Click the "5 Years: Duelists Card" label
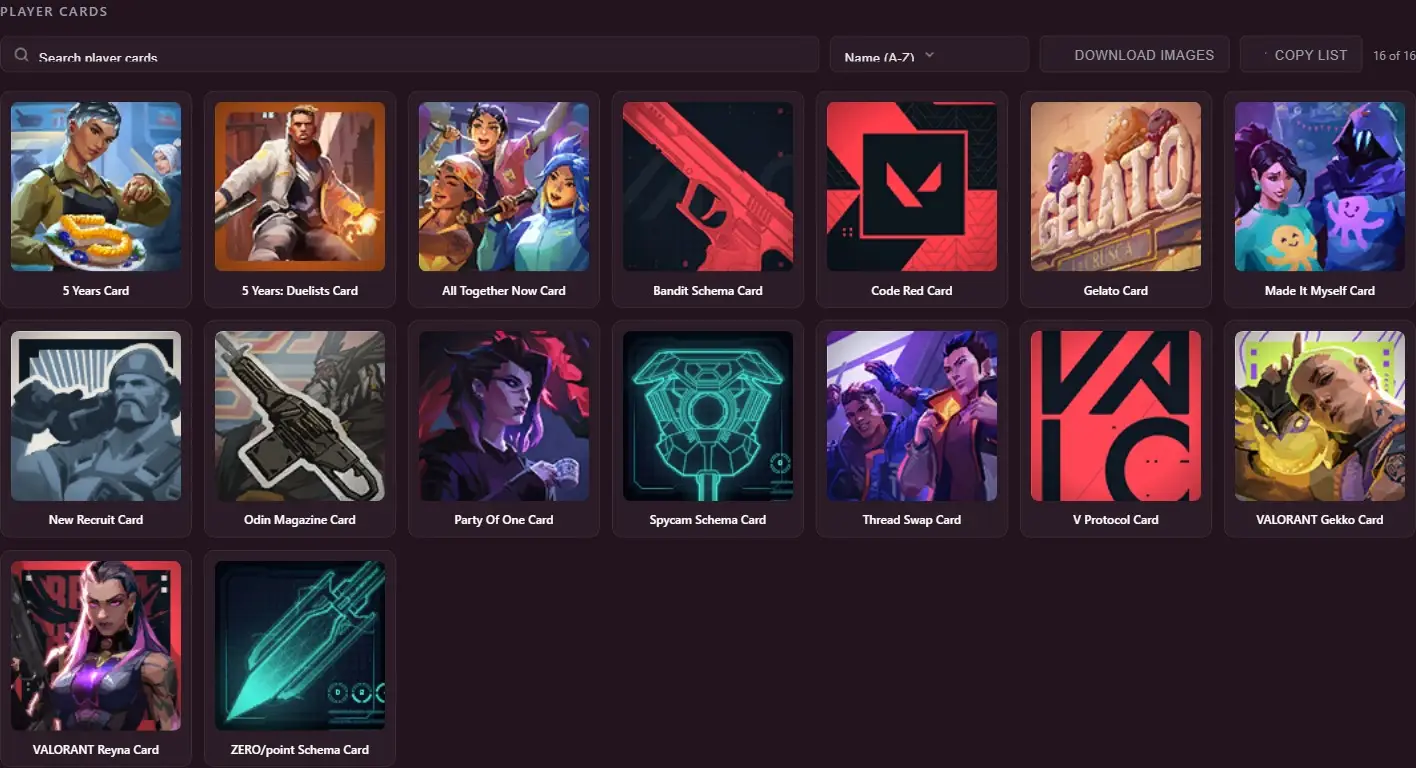1416x768 pixels. click(x=300, y=291)
